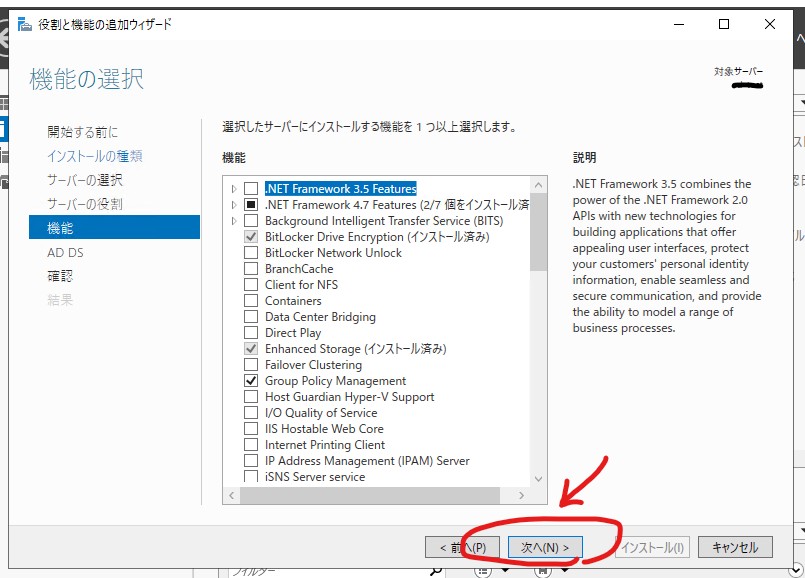
Task: Select .NET Framework 3.5 Features label
Action: (x=340, y=189)
